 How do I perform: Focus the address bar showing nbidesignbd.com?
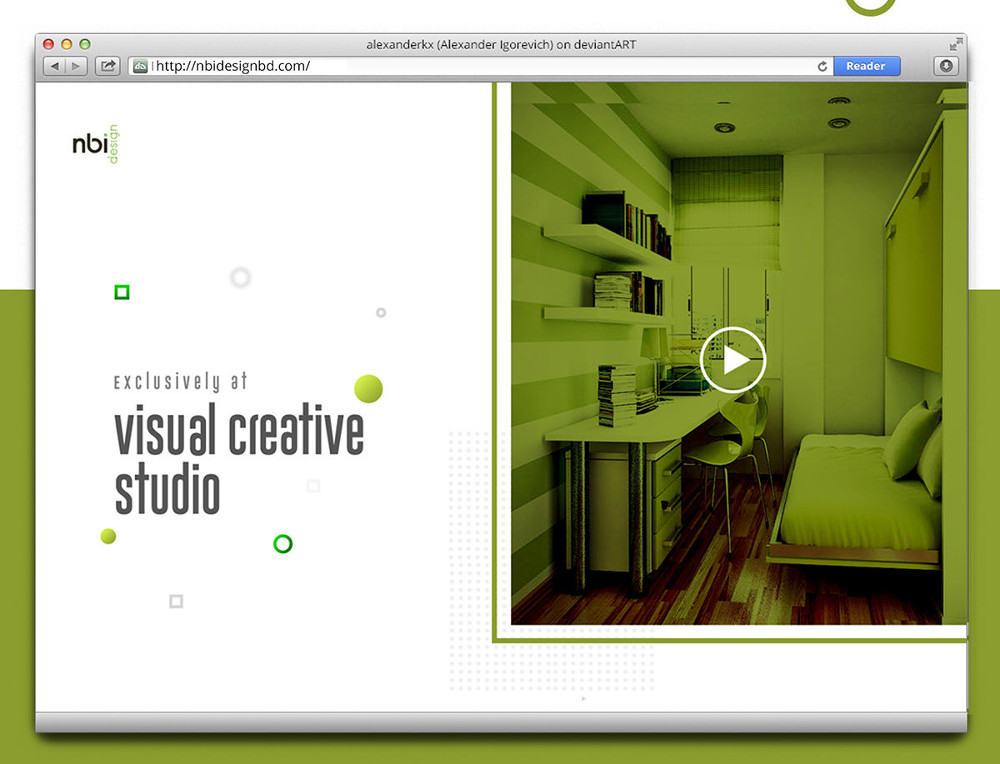point(481,66)
